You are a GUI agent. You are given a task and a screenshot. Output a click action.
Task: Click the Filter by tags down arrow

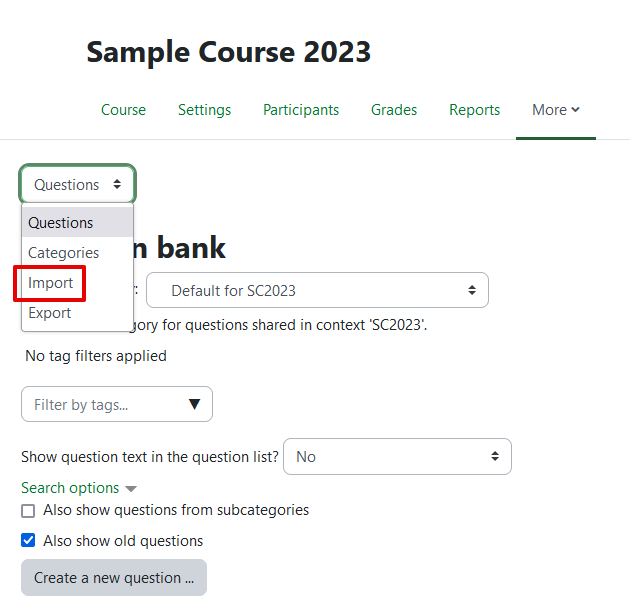point(194,405)
